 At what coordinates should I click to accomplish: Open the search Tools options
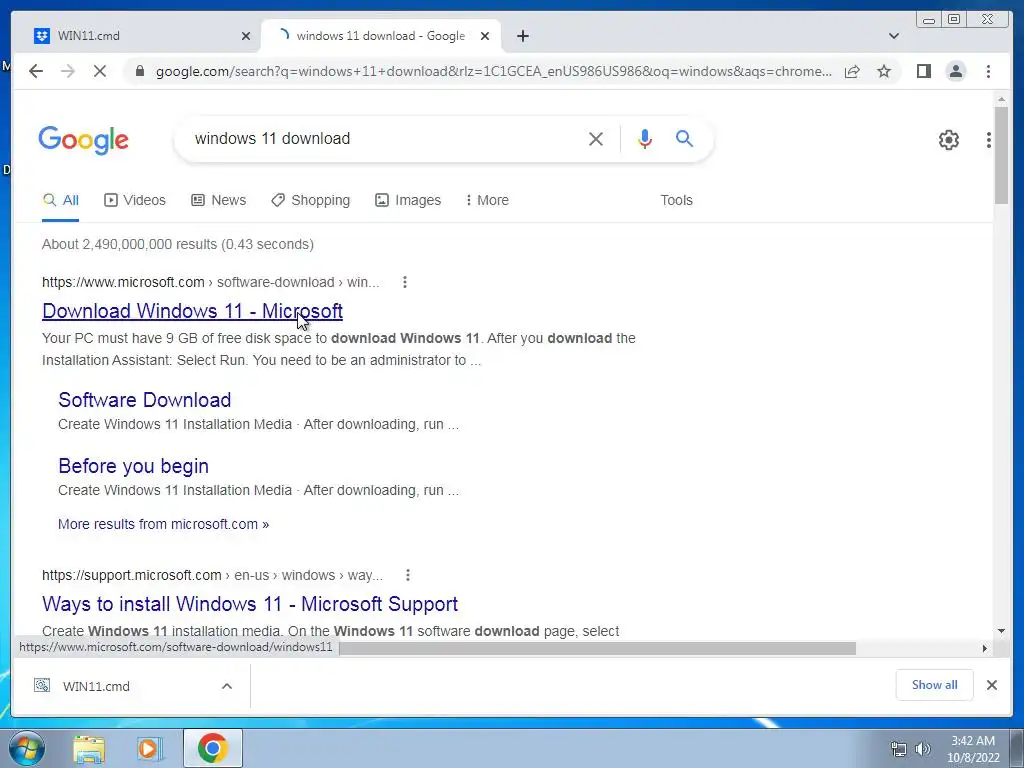tap(676, 200)
